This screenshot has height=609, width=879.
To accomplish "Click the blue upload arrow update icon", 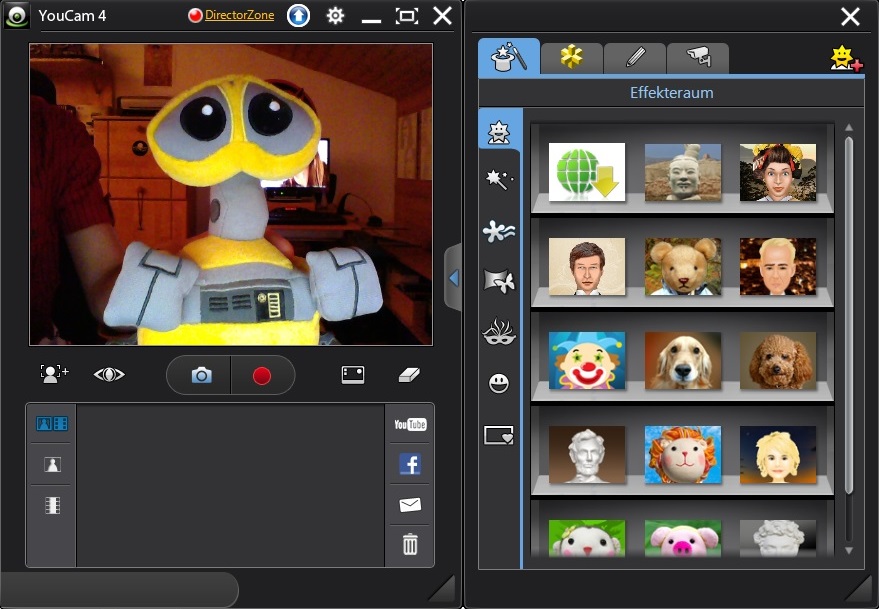I will [298, 16].
